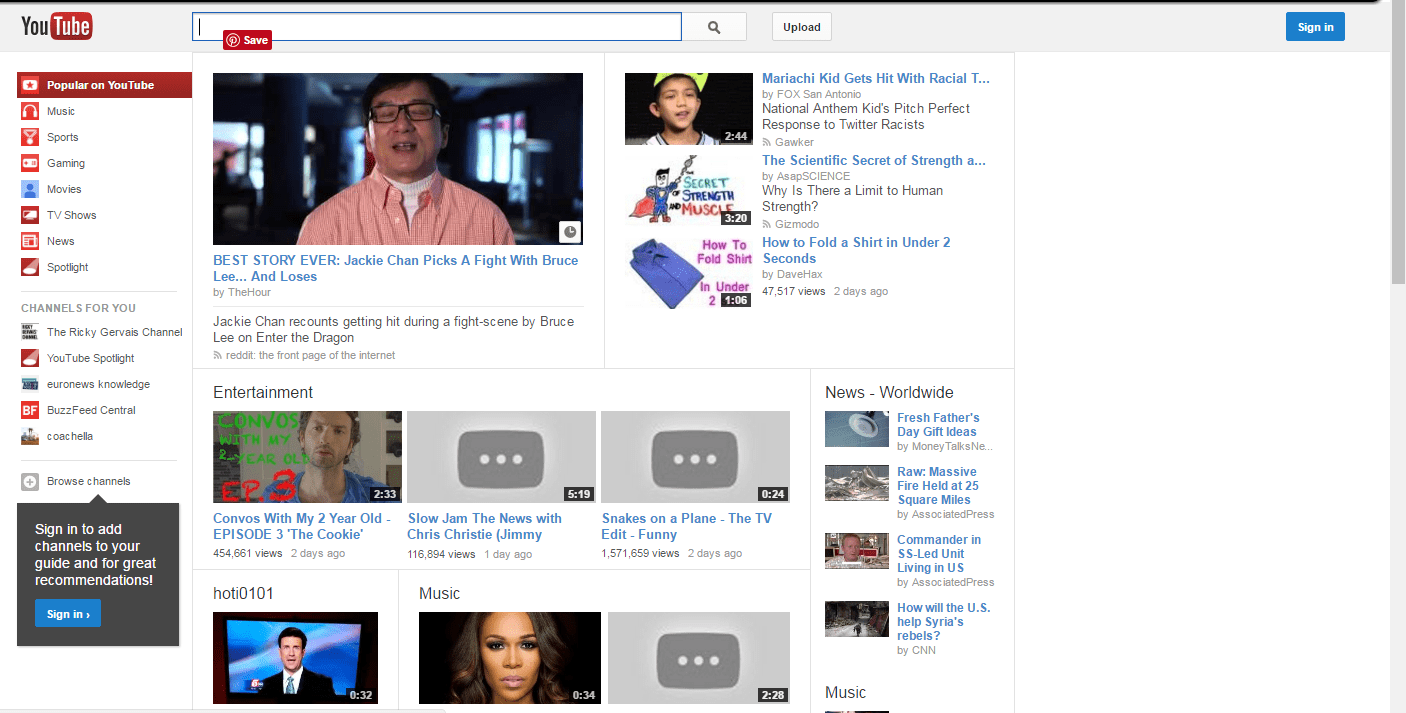Click the blue Sign in button in header
The height and width of the screenshot is (713, 1406).
pyautogui.click(x=1315, y=27)
